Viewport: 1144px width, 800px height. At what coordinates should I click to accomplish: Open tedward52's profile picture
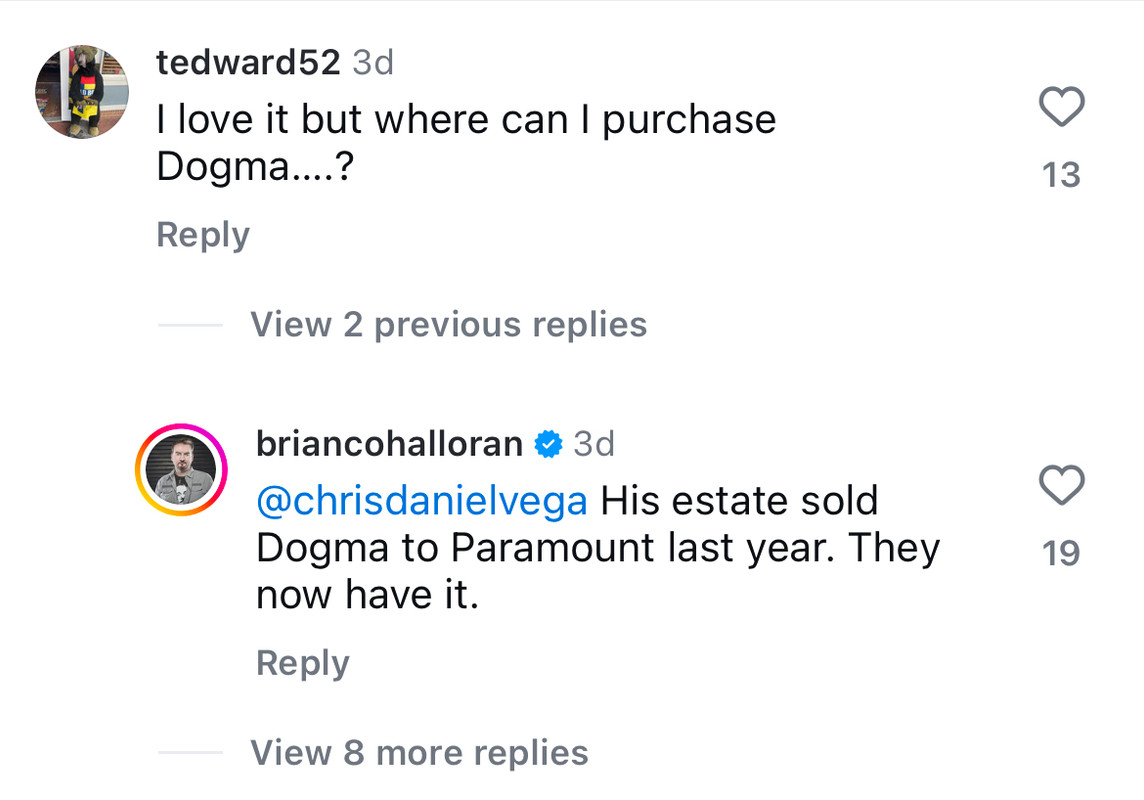[x=82, y=91]
